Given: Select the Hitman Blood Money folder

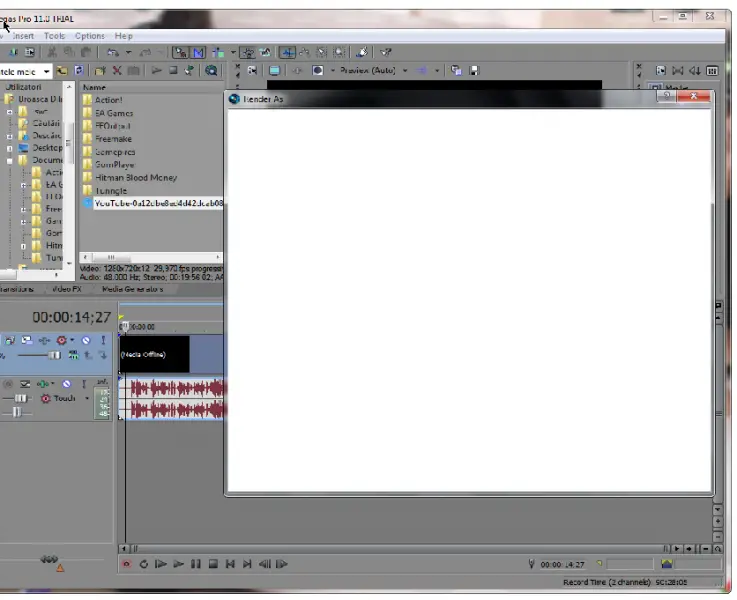Looking at the screenshot, I should click(136, 178).
